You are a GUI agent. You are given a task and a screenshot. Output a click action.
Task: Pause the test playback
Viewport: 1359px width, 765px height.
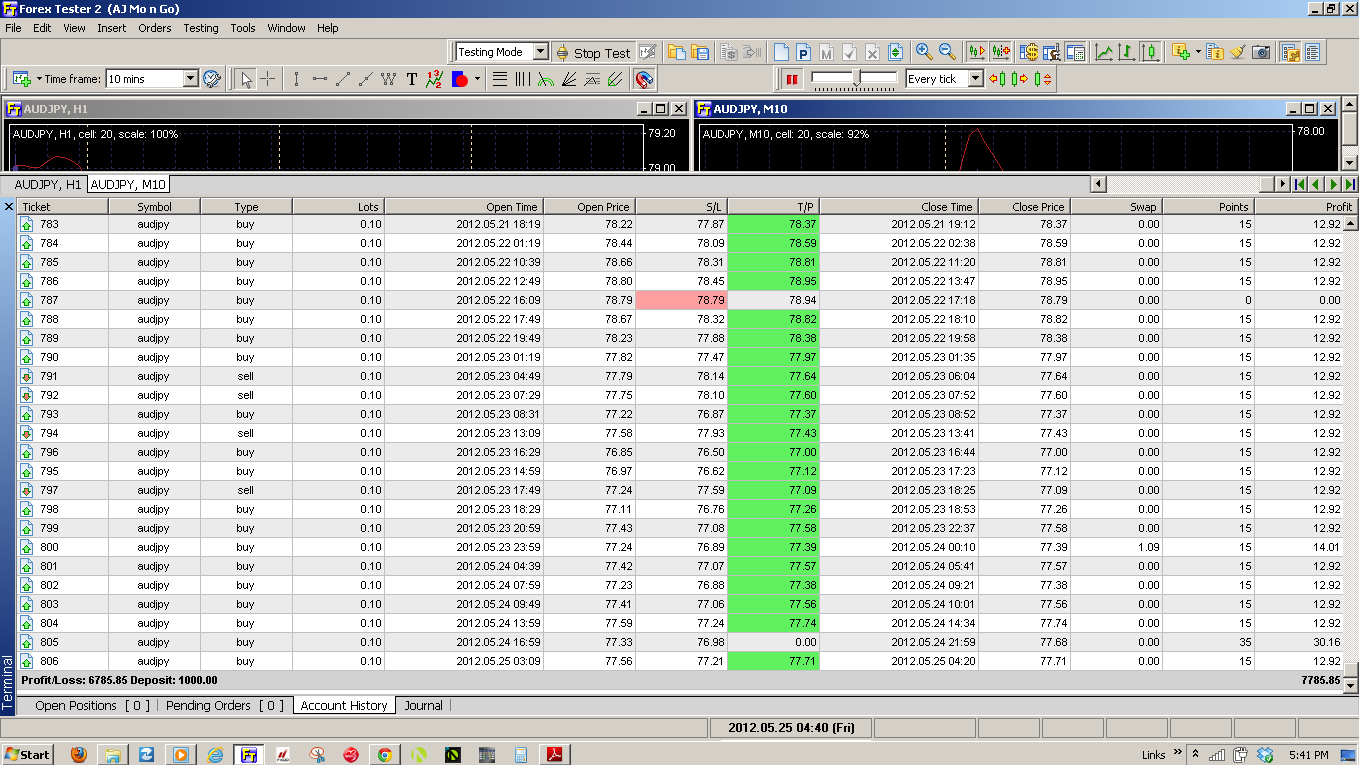point(792,79)
